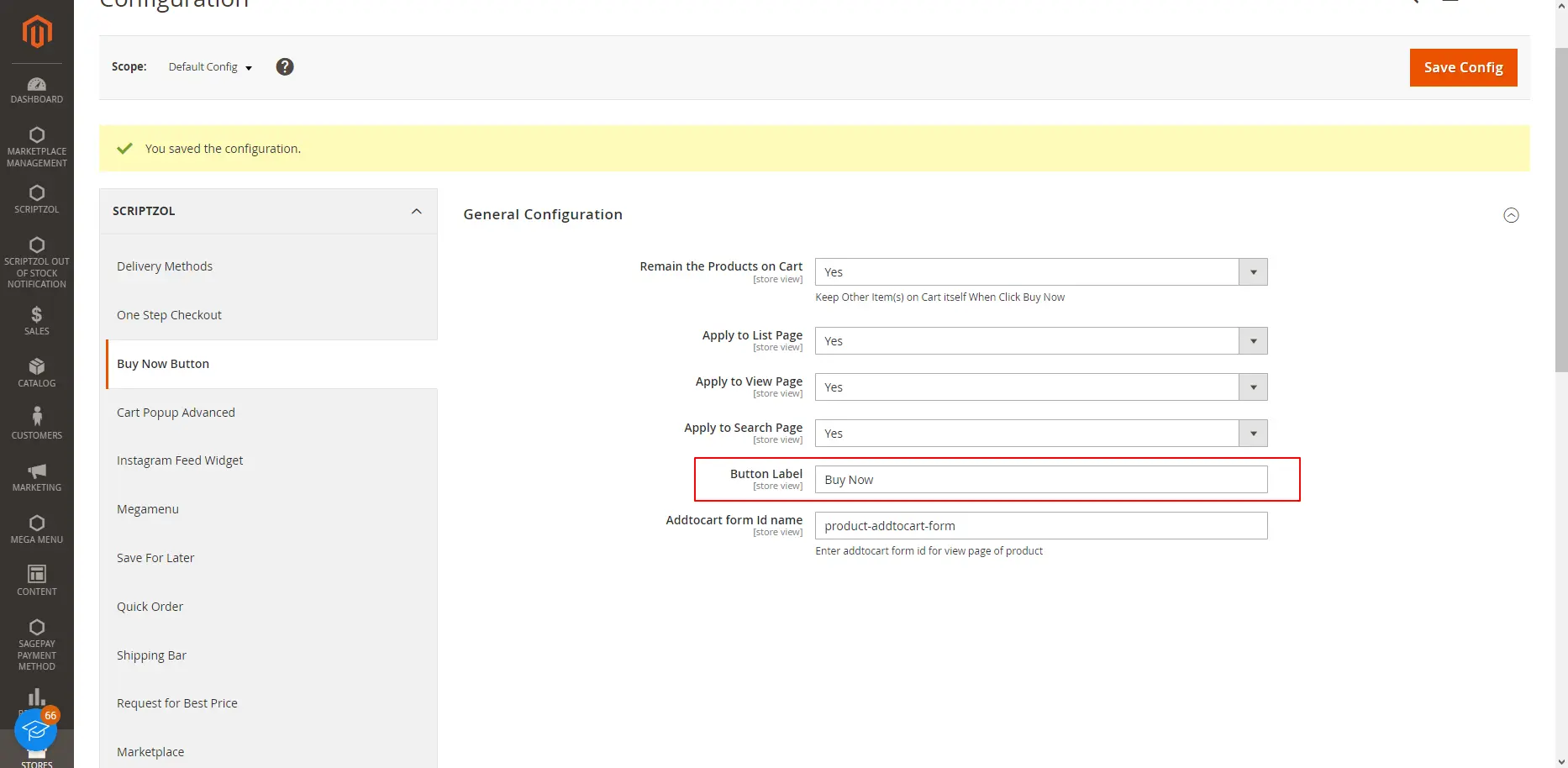The width and height of the screenshot is (1568, 768).
Task: Select Cart Popup Advanced tab
Action: tap(271, 413)
